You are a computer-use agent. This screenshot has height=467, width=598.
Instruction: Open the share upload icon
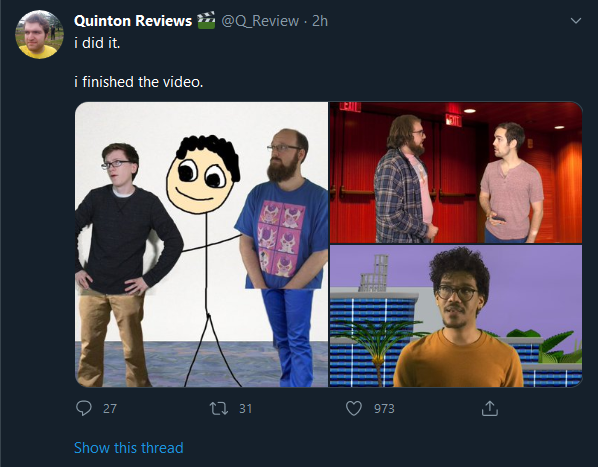490,408
